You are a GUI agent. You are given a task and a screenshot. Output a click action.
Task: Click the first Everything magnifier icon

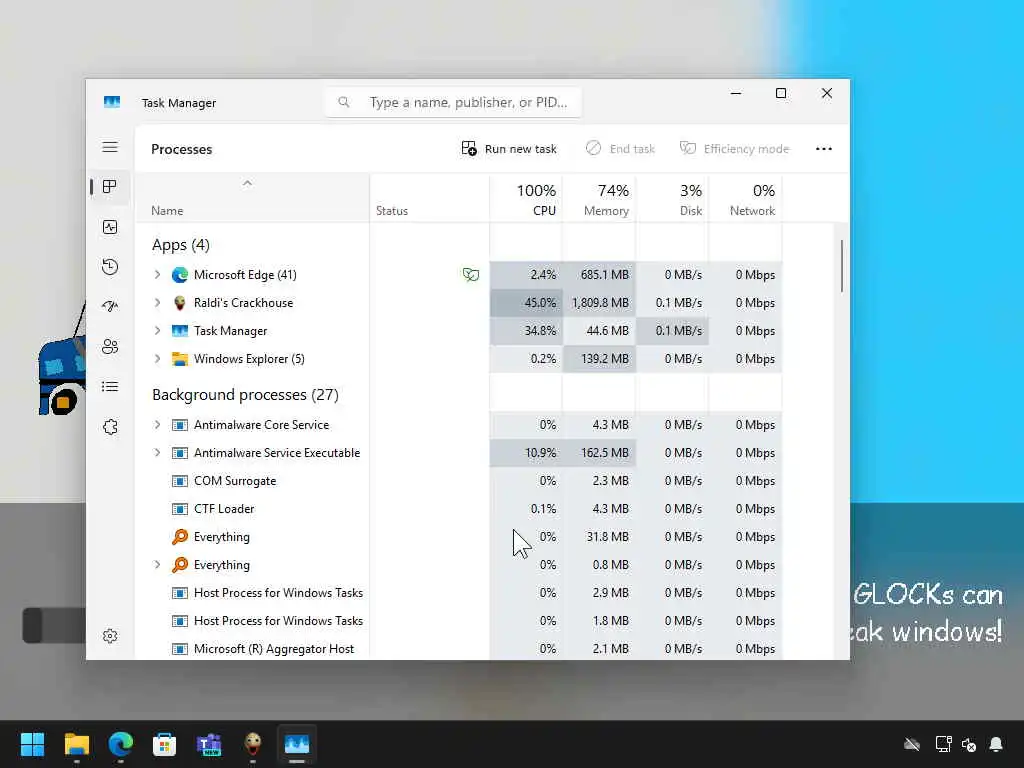(x=180, y=537)
